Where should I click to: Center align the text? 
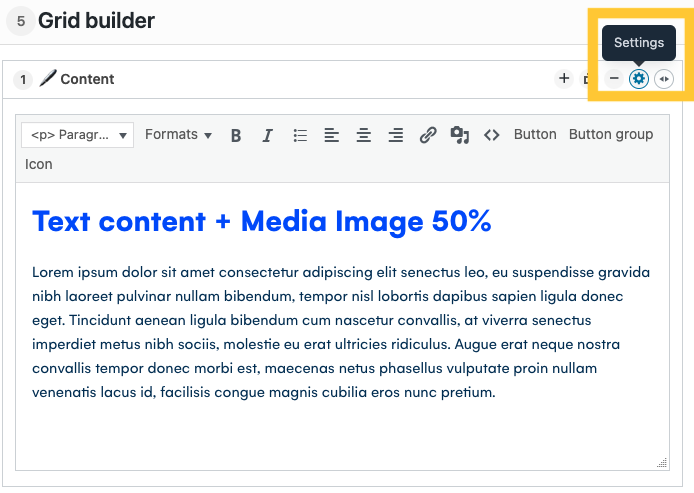coord(364,135)
